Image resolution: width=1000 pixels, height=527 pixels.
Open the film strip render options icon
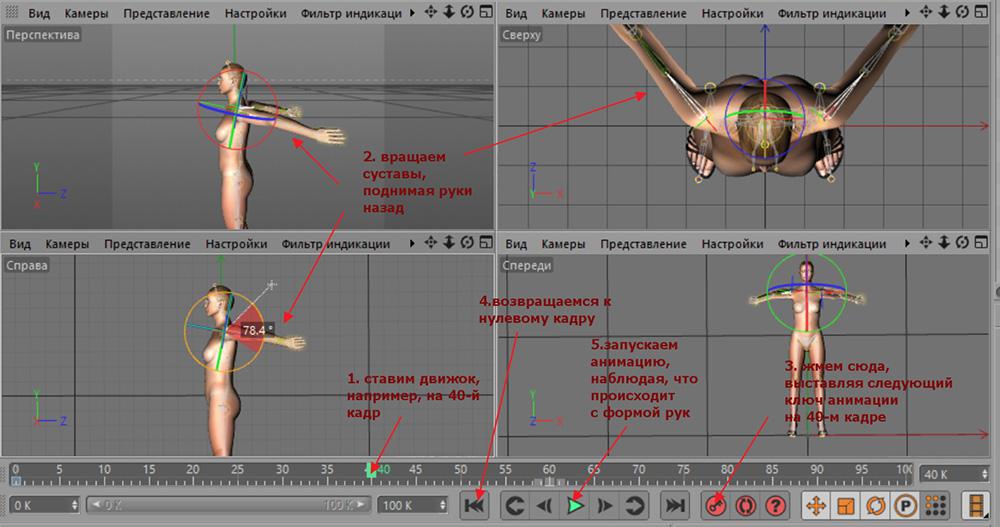pyautogui.click(x=976, y=506)
